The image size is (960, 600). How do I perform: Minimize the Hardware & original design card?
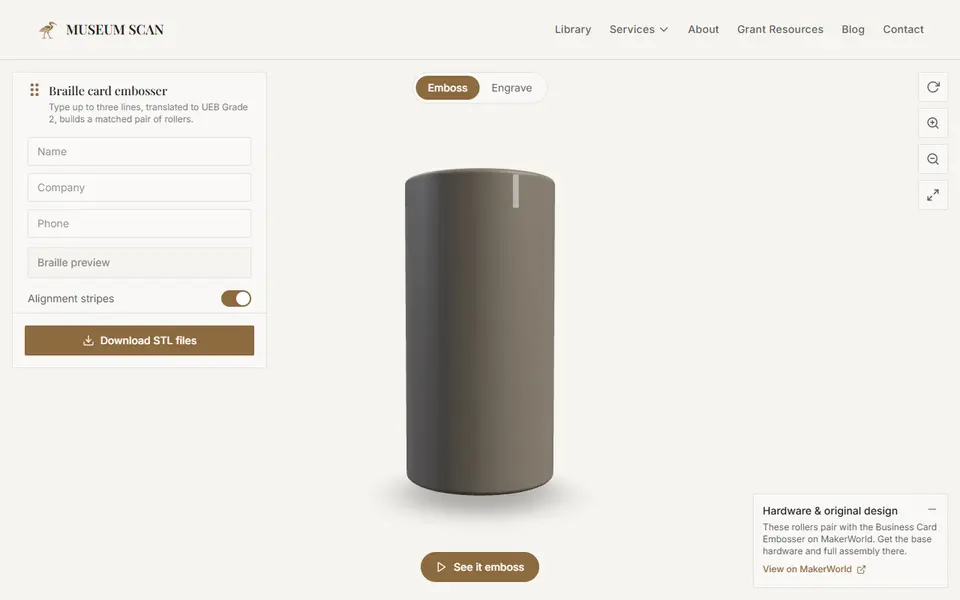tap(932, 509)
